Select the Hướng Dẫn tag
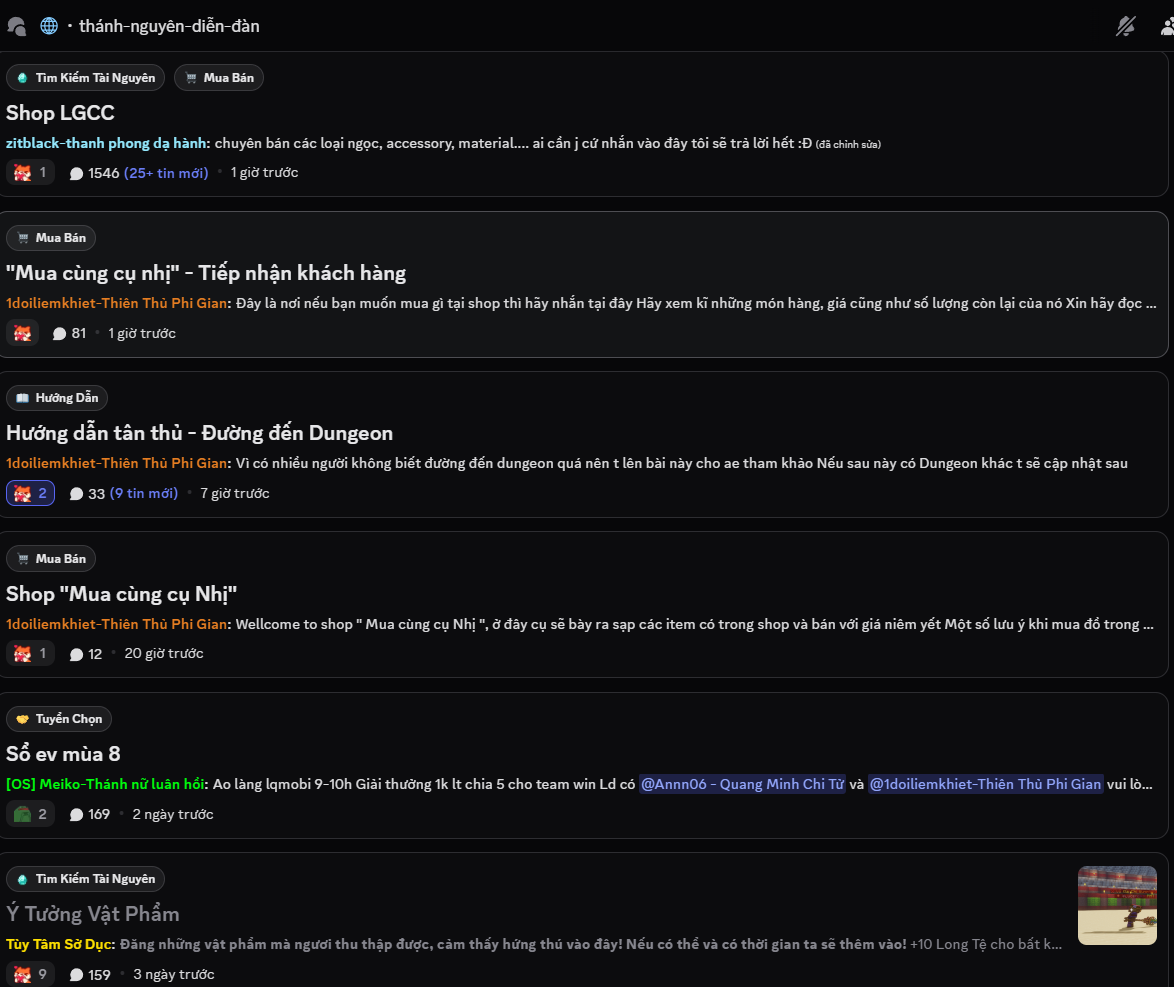 (57, 398)
